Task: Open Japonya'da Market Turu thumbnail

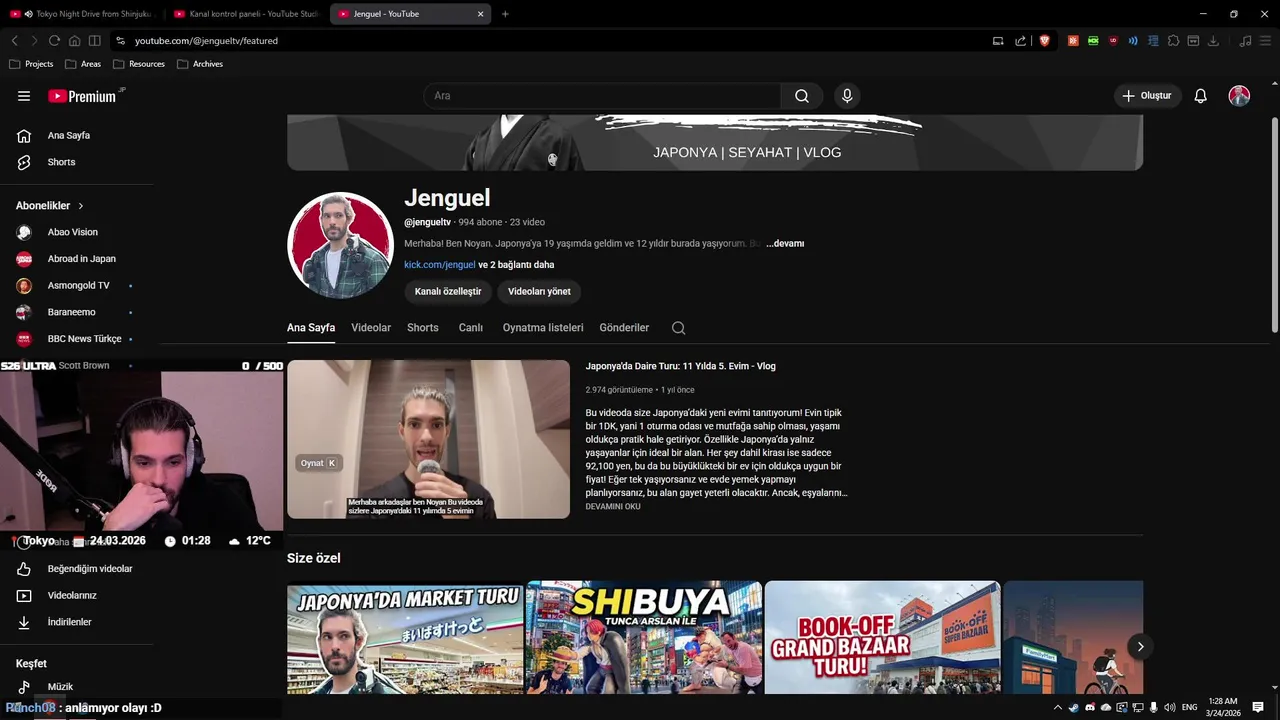Action: click(x=405, y=637)
